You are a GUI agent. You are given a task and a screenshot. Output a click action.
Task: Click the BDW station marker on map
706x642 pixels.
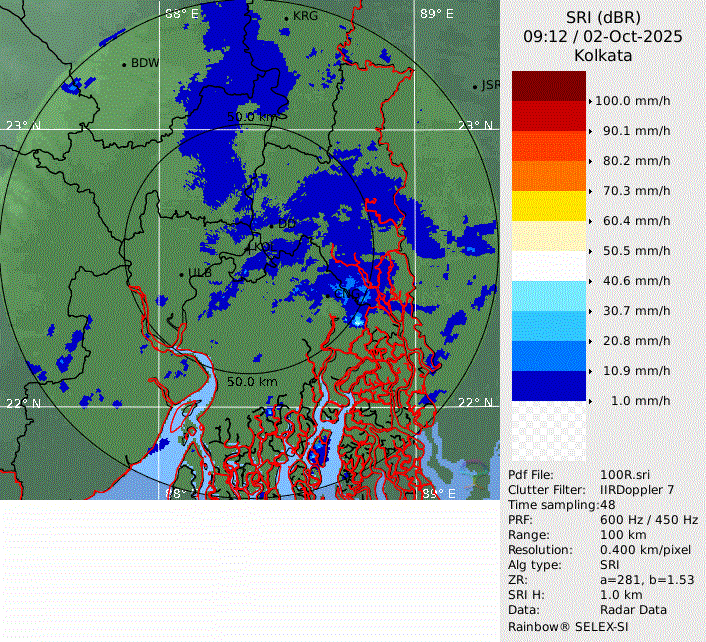coord(124,64)
